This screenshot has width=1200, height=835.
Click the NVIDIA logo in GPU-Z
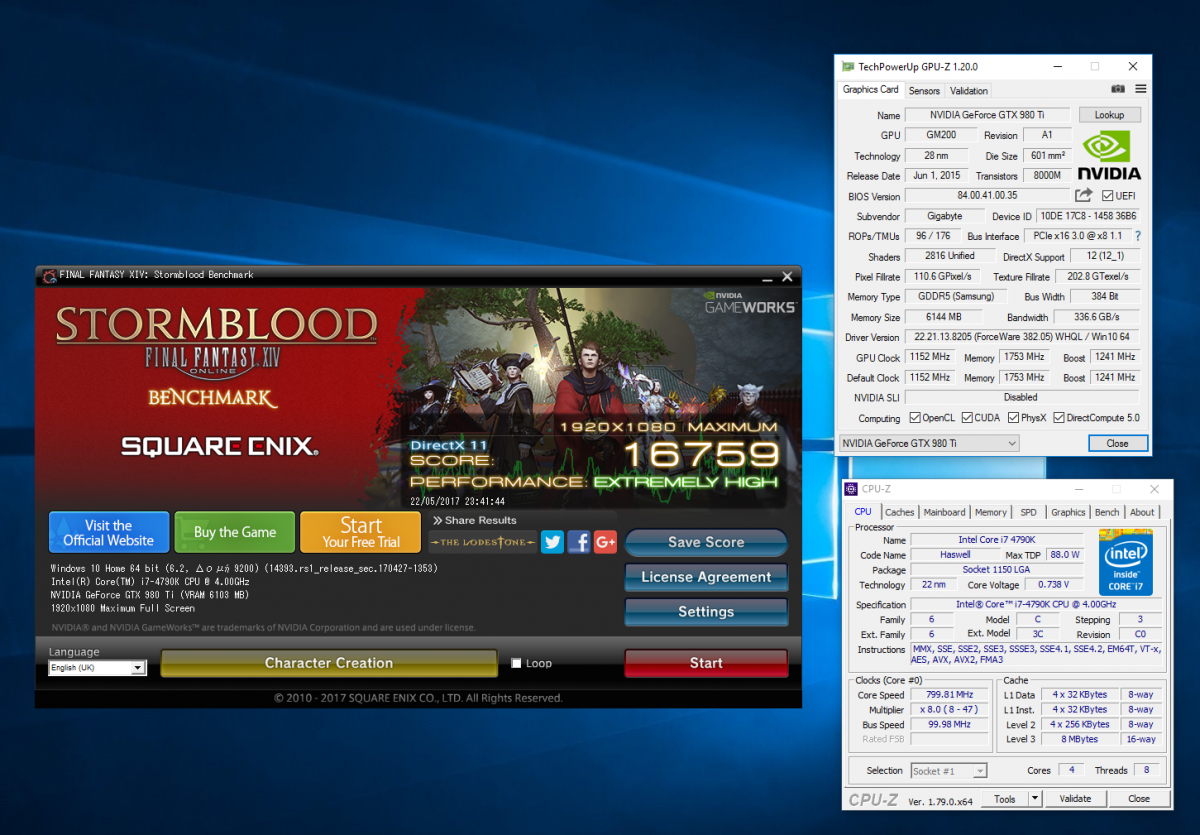(x=1109, y=155)
